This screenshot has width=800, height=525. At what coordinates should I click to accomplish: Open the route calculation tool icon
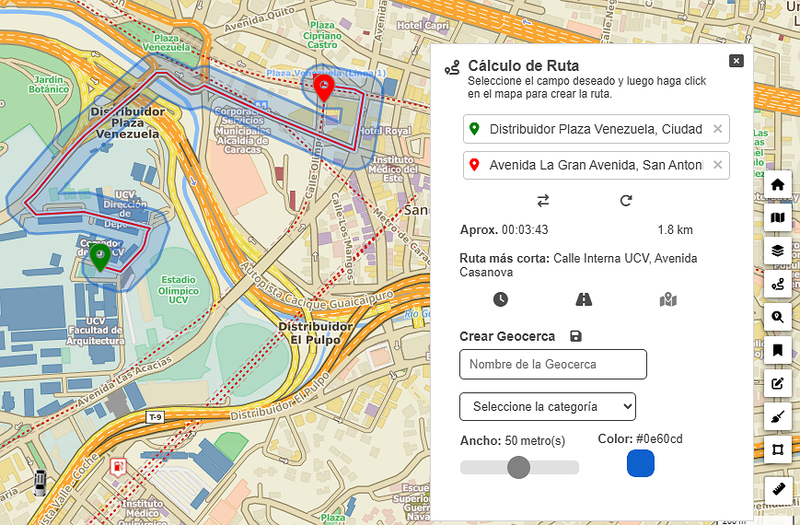[x=778, y=284]
